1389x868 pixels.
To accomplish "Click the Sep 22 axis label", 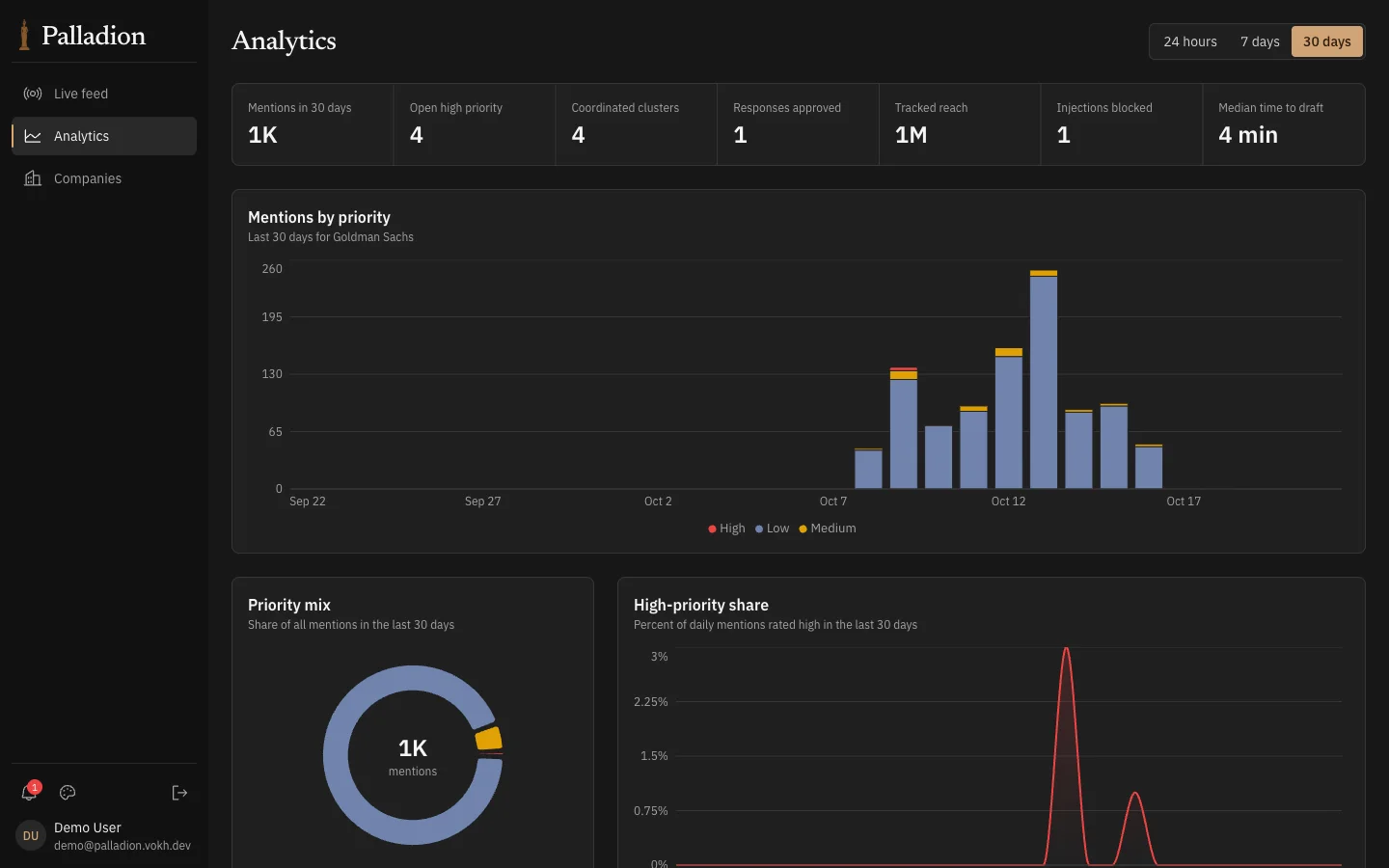I will click(x=308, y=502).
